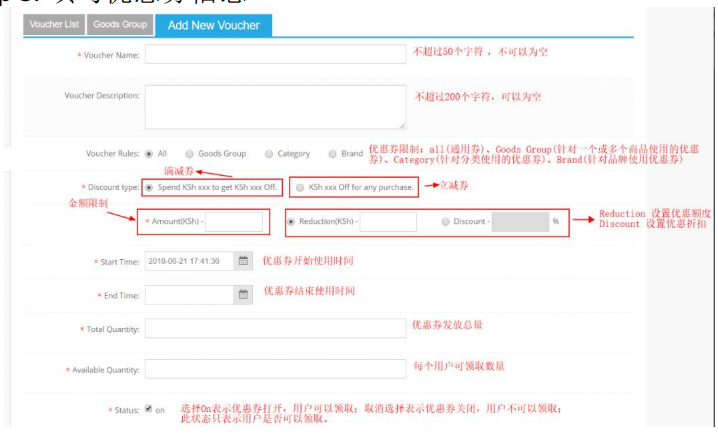Screen dimensions: 718x436
Task: Select the Discount percent radio button
Action: pyautogui.click(x=445, y=222)
